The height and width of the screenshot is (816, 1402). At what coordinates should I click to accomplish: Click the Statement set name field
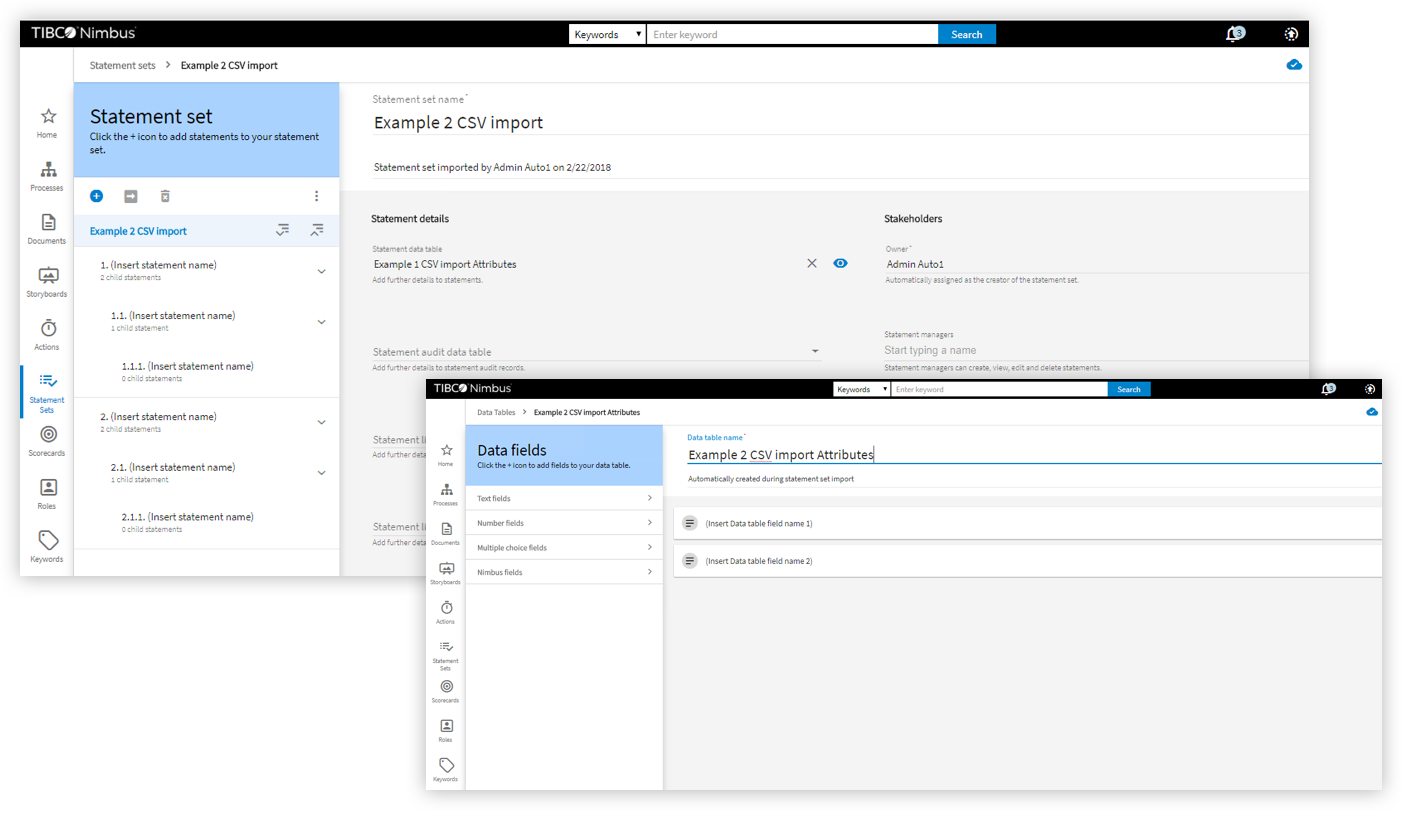[x=840, y=123]
